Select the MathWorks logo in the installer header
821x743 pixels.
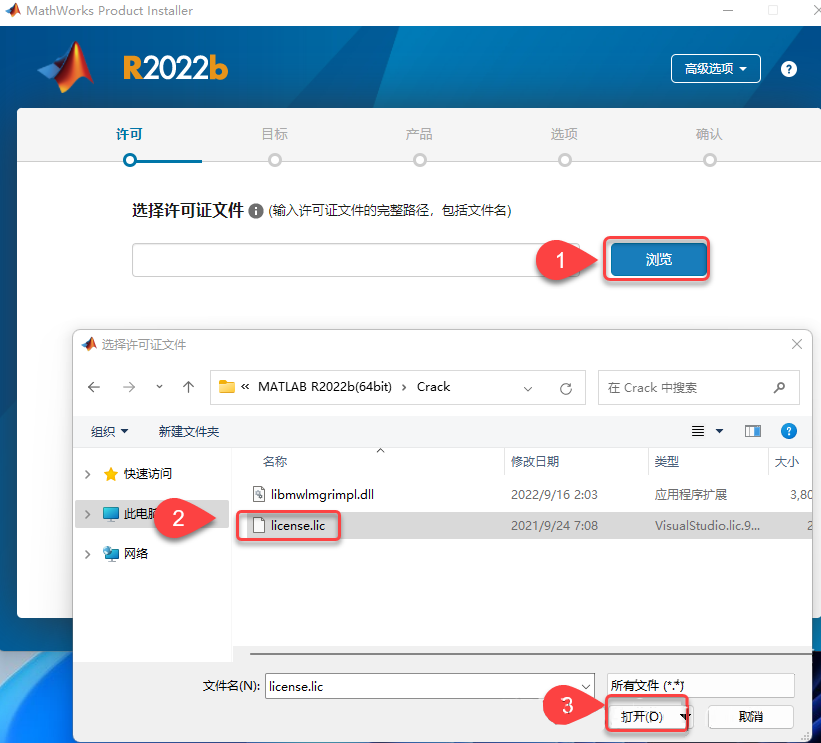pos(66,67)
